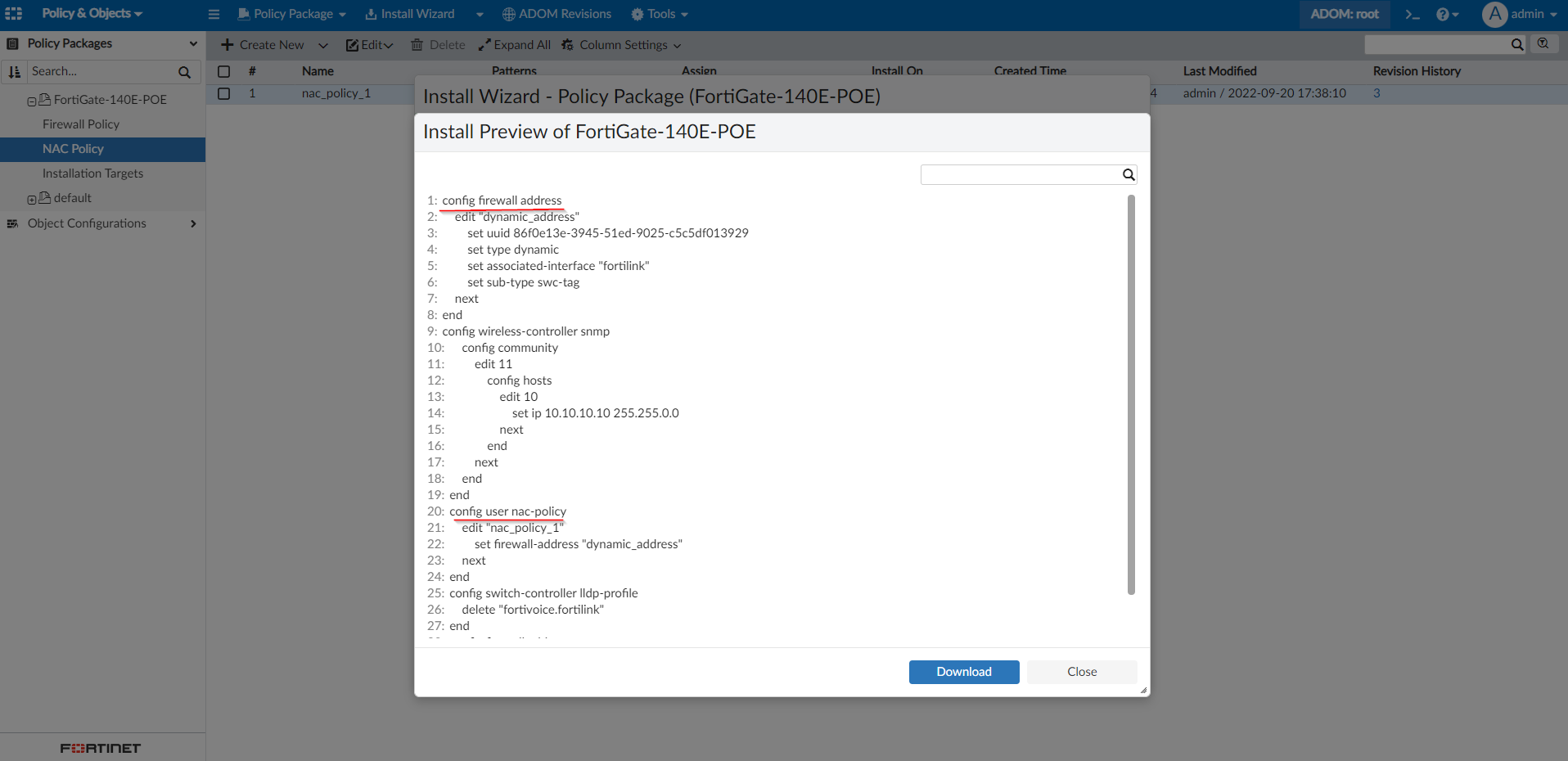Image resolution: width=1568 pixels, height=761 pixels.
Task: Open the Create New dropdown arrow
Action: click(x=323, y=45)
